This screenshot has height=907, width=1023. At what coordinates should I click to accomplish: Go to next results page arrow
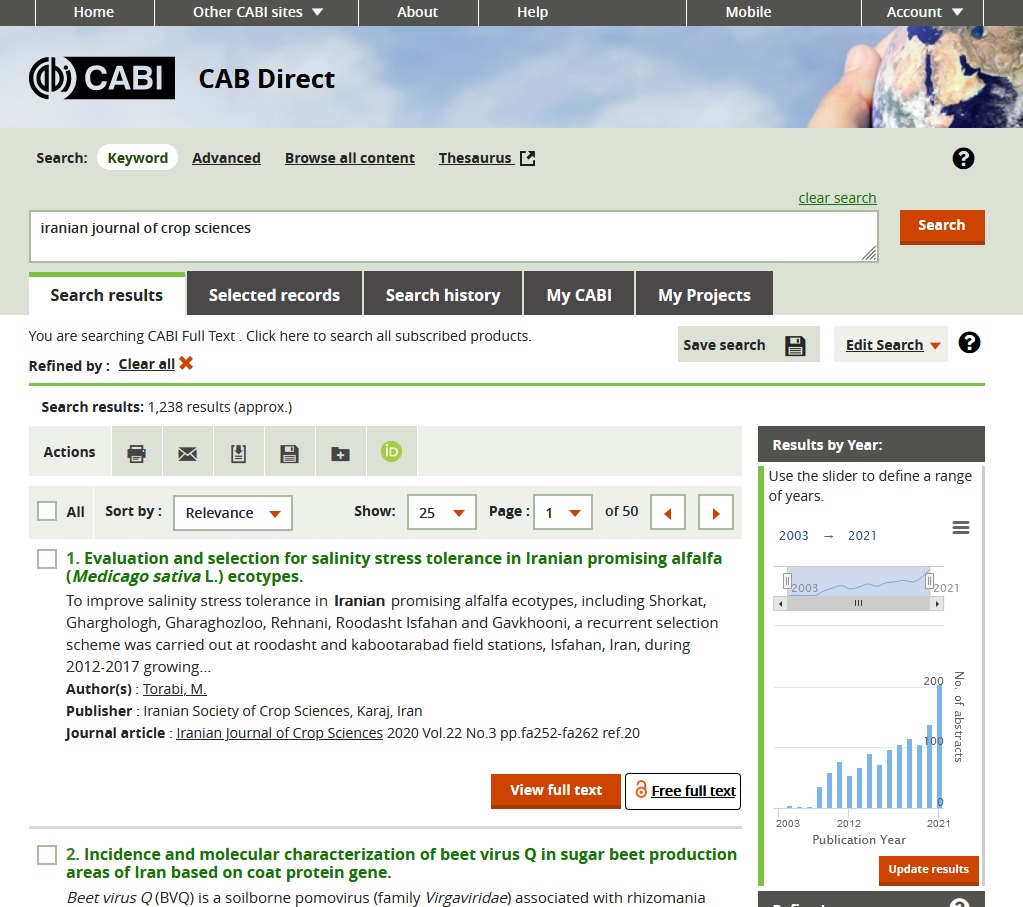click(x=716, y=512)
